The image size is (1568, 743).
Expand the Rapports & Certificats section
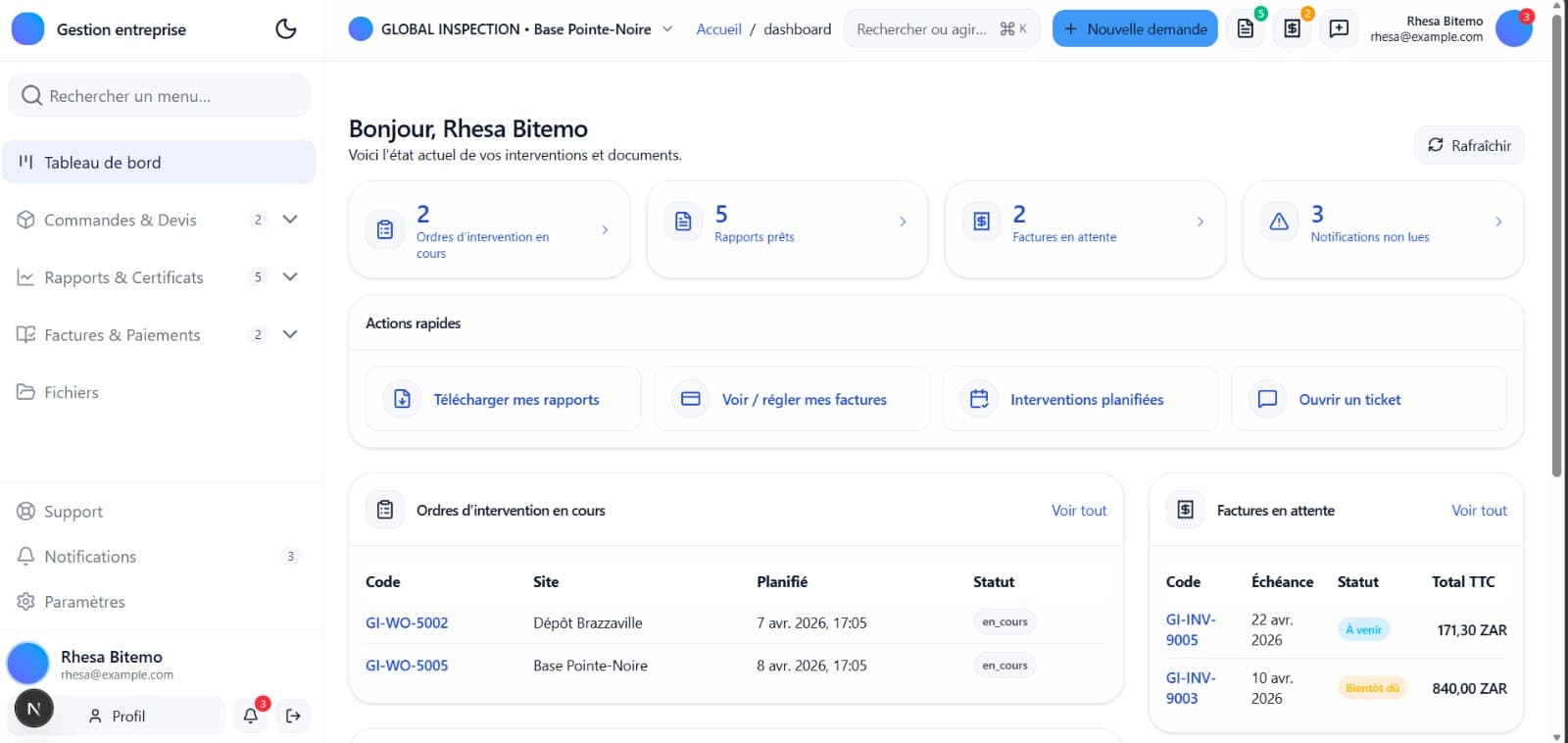[x=290, y=277]
